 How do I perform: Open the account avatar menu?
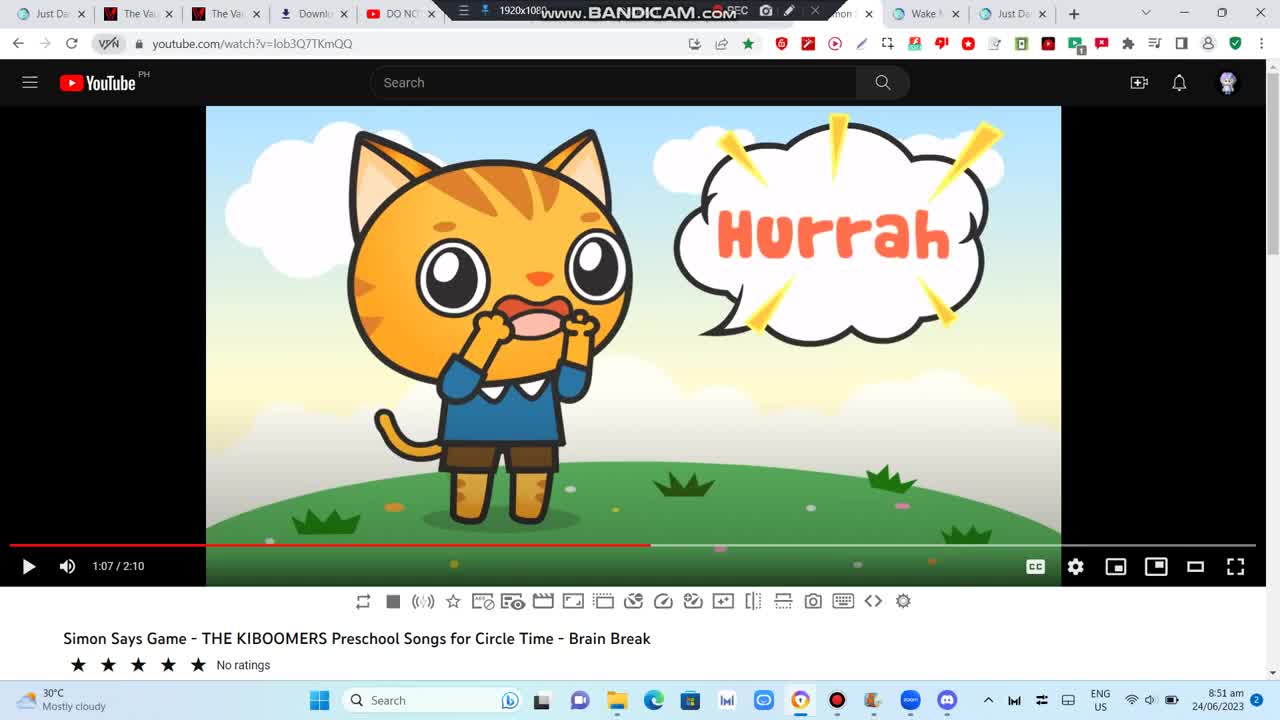pyautogui.click(x=1228, y=83)
